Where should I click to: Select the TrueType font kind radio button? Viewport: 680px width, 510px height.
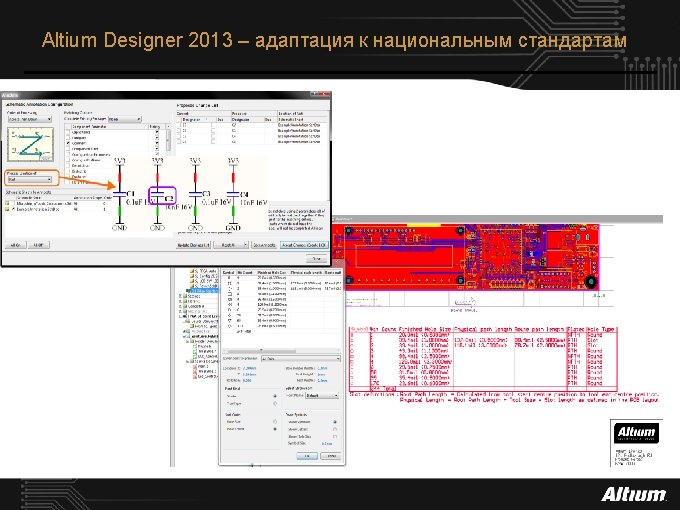click(275, 404)
